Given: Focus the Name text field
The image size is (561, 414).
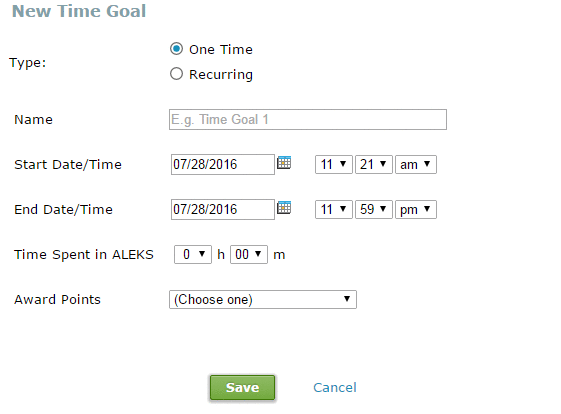Looking at the screenshot, I should (308, 120).
